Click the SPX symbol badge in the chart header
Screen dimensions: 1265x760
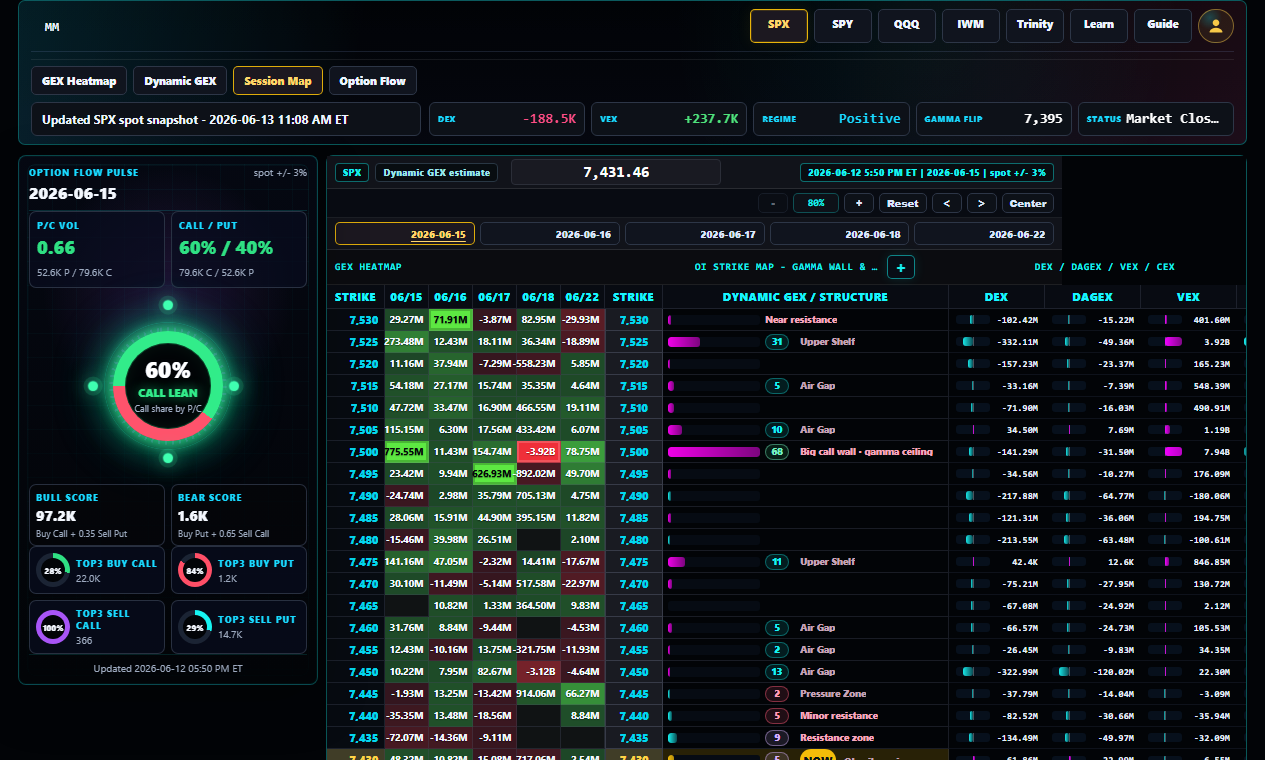pos(352,172)
